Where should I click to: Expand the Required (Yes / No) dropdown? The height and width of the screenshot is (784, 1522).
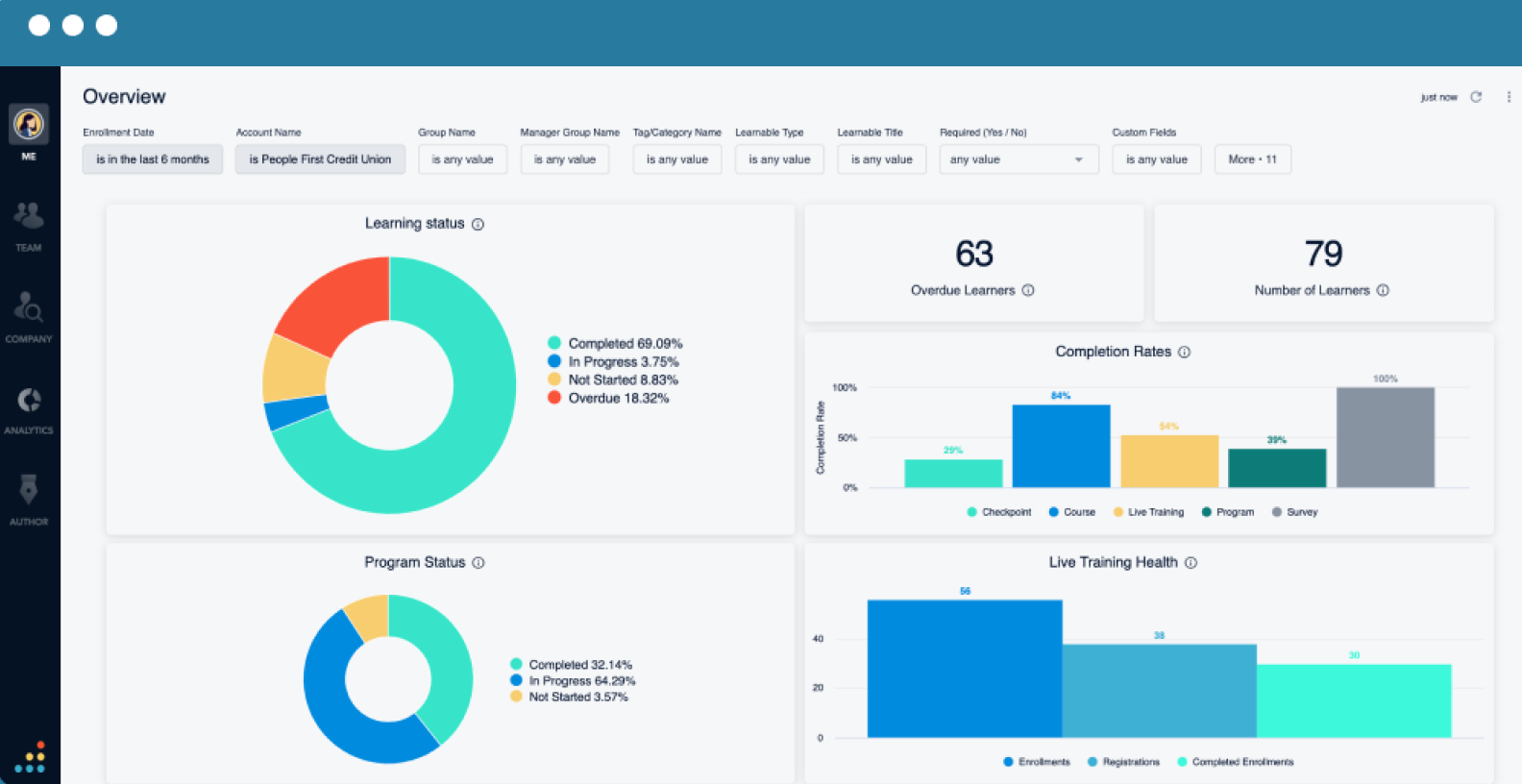pyautogui.click(x=1018, y=159)
